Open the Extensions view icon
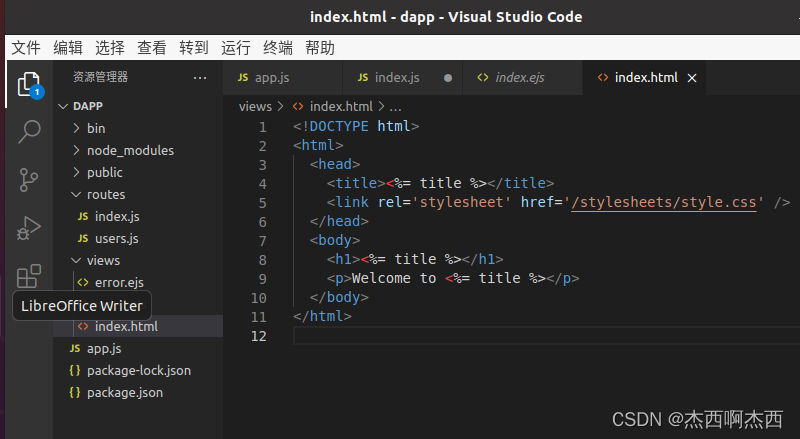The image size is (800, 439). tap(29, 276)
